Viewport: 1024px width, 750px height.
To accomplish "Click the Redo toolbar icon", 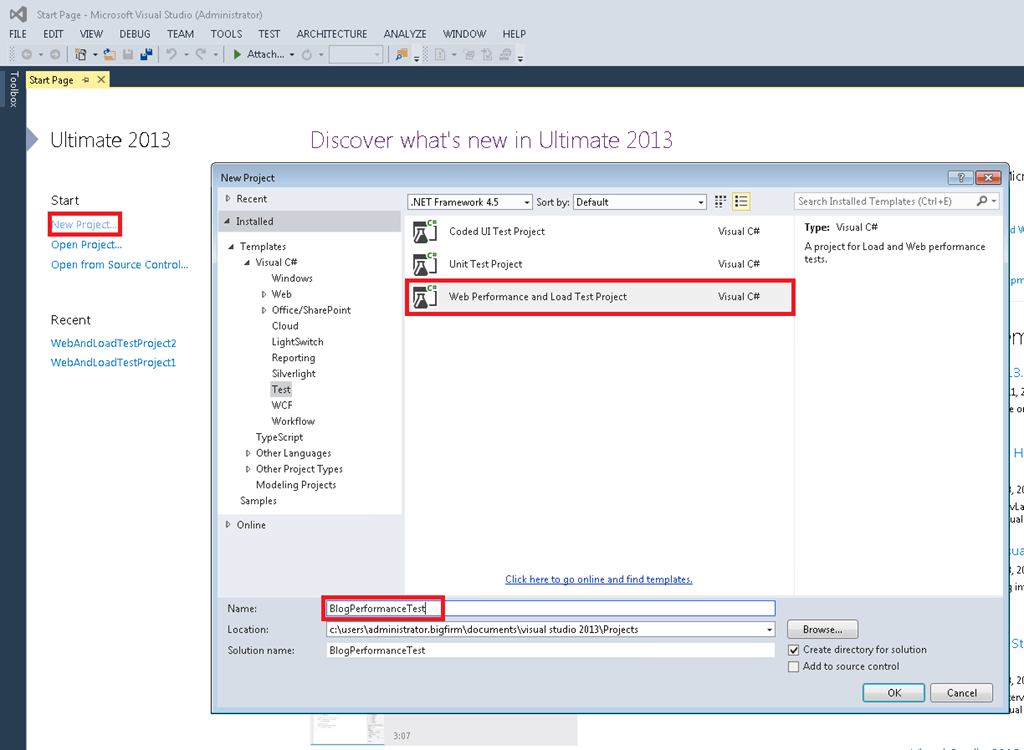I will [x=200, y=55].
